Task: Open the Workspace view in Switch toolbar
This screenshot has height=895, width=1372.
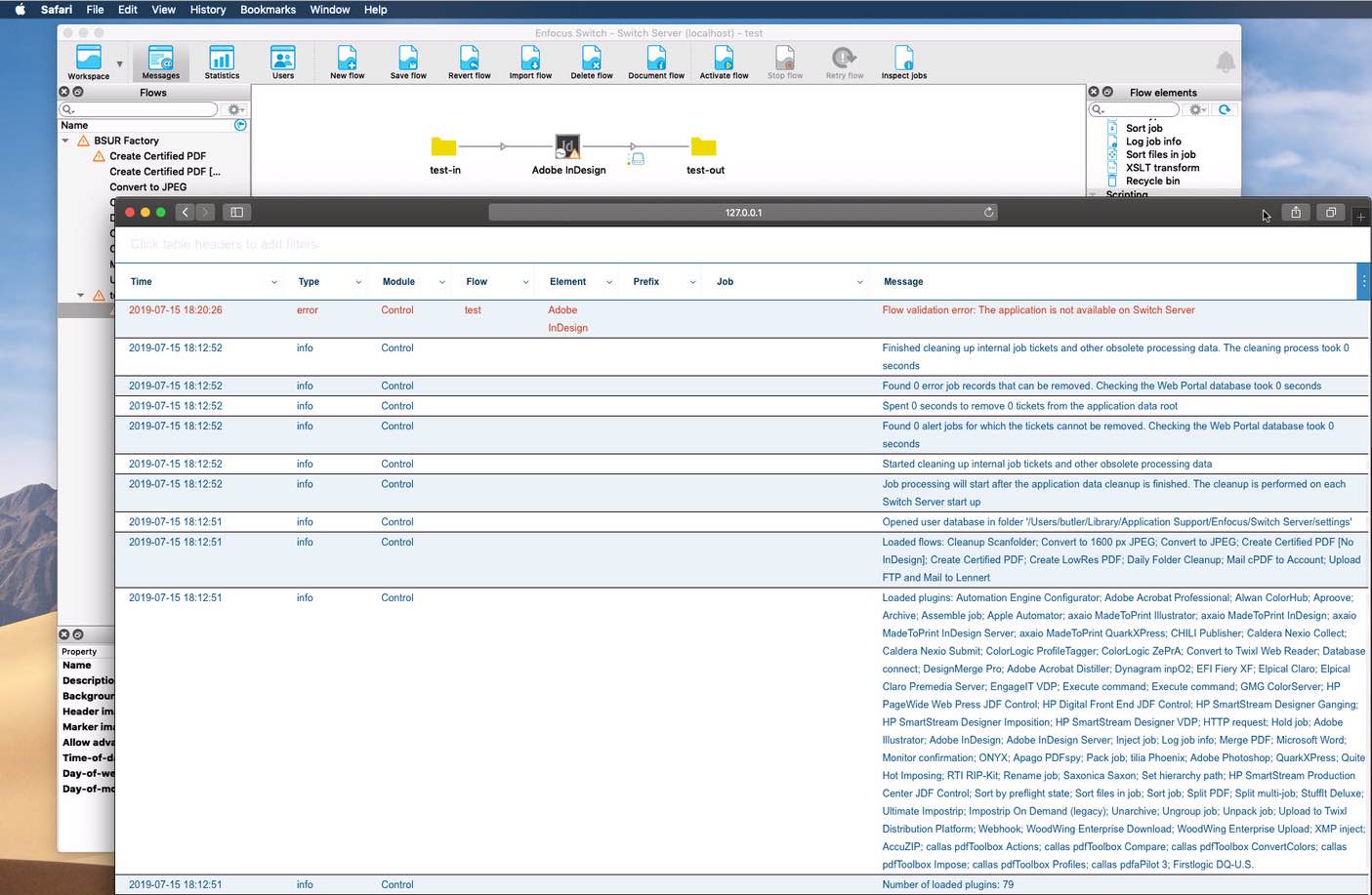Action: coord(88,61)
